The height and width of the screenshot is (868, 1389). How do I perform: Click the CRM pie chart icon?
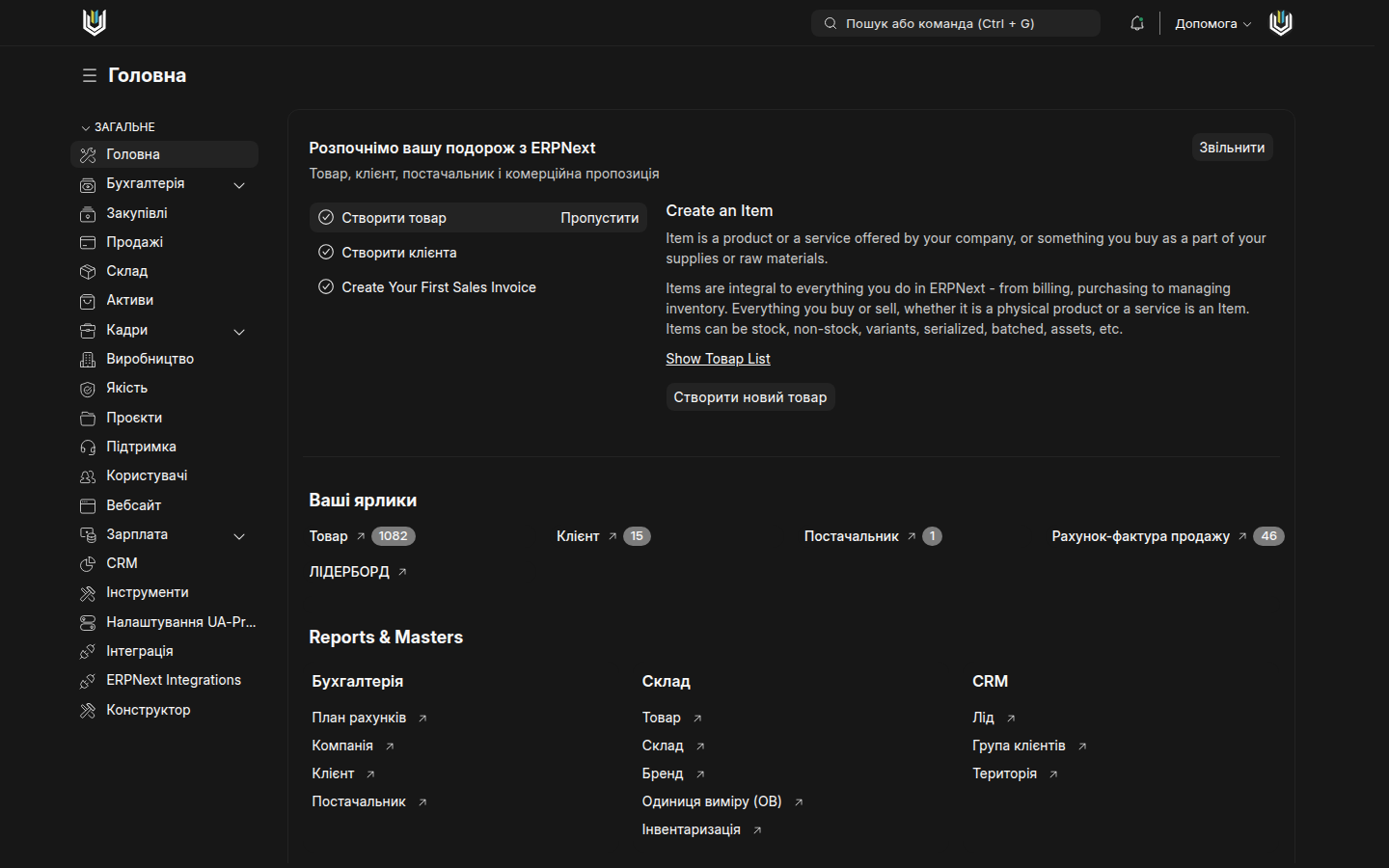point(88,564)
